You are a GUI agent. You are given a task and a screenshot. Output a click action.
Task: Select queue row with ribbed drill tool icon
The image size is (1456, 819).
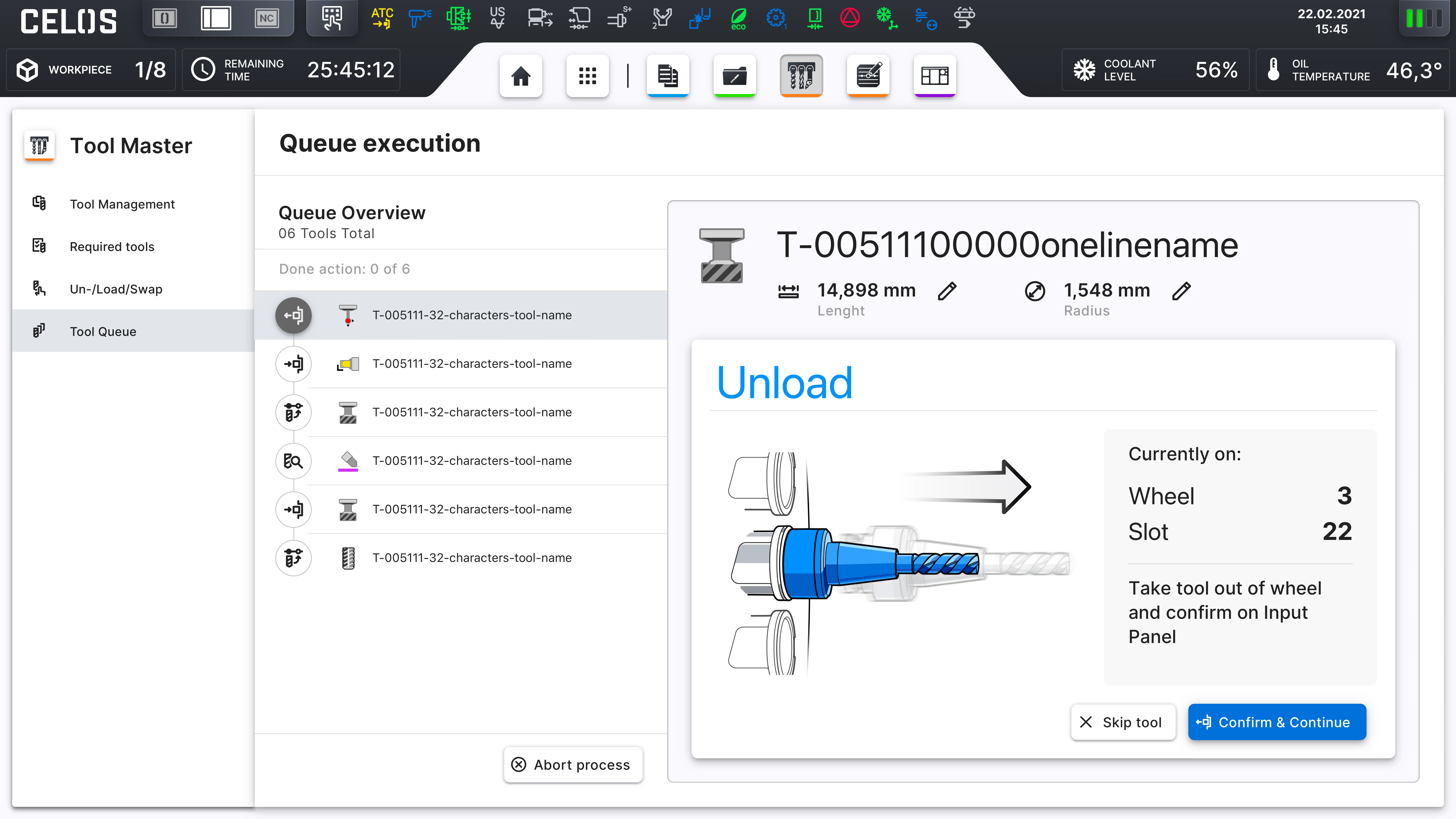(x=461, y=558)
